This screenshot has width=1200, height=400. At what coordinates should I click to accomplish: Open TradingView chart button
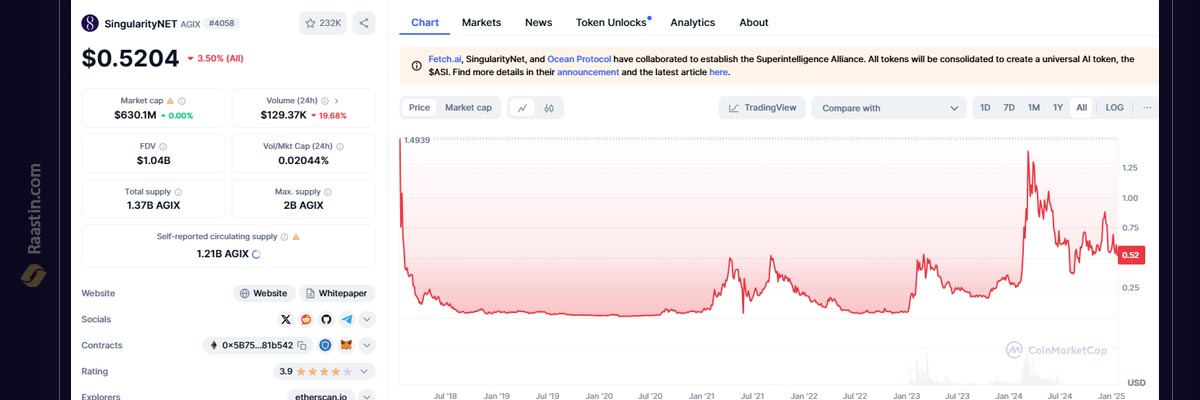click(762, 108)
